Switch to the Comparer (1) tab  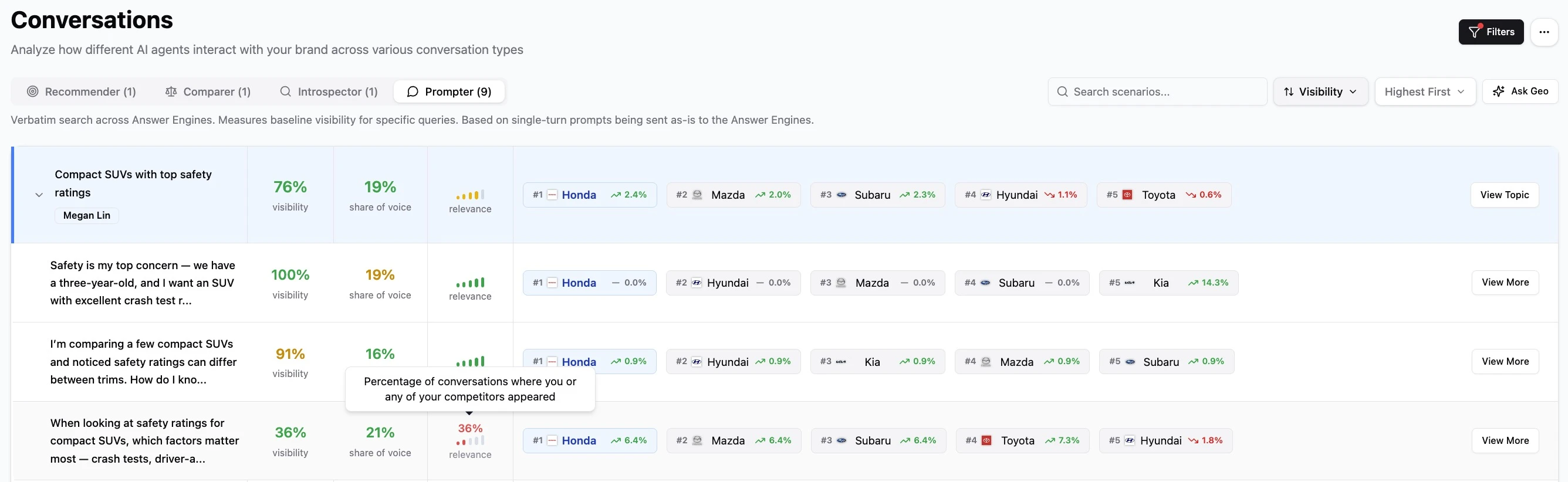(208, 91)
